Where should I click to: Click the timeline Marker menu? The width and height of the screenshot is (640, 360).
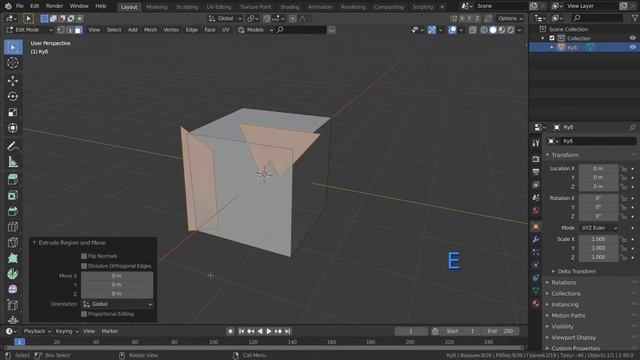click(x=110, y=331)
